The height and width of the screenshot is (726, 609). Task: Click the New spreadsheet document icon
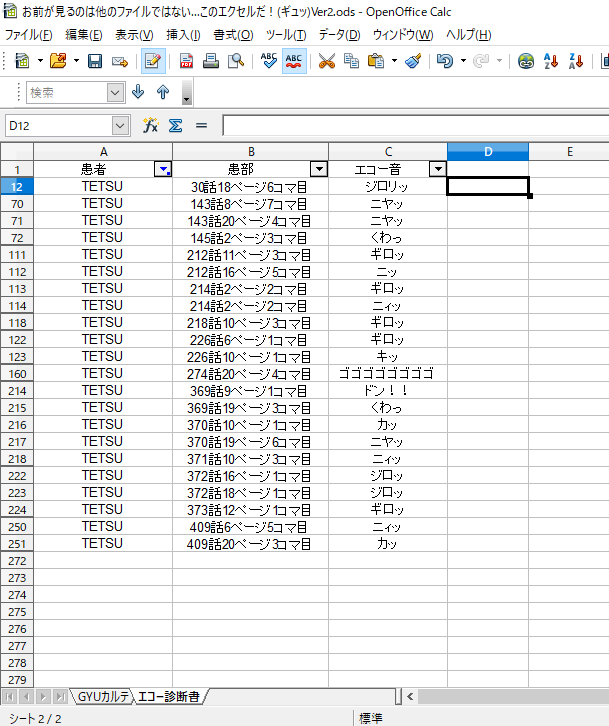pyautogui.click(x=22, y=61)
